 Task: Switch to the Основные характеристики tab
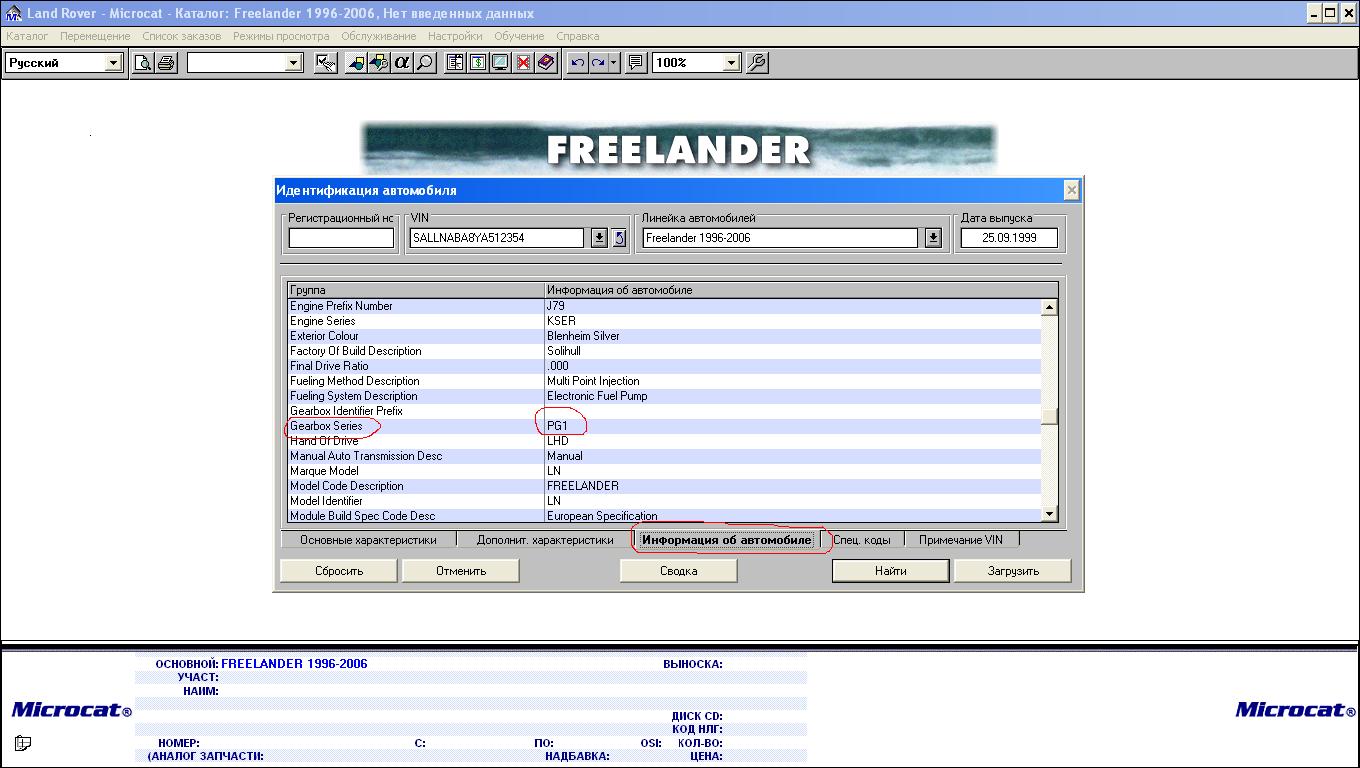(368, 540)
